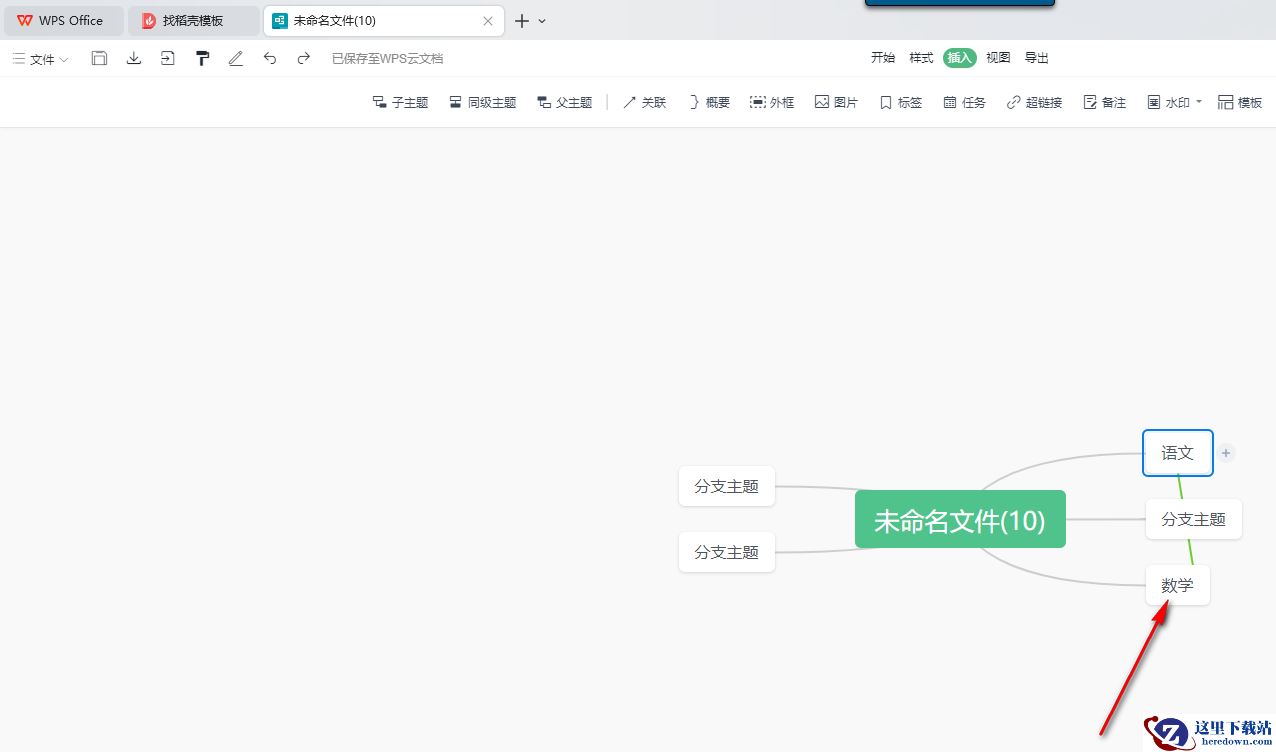Click the save icon in toolbar
1276x752 pixels.
click(99, 58)
